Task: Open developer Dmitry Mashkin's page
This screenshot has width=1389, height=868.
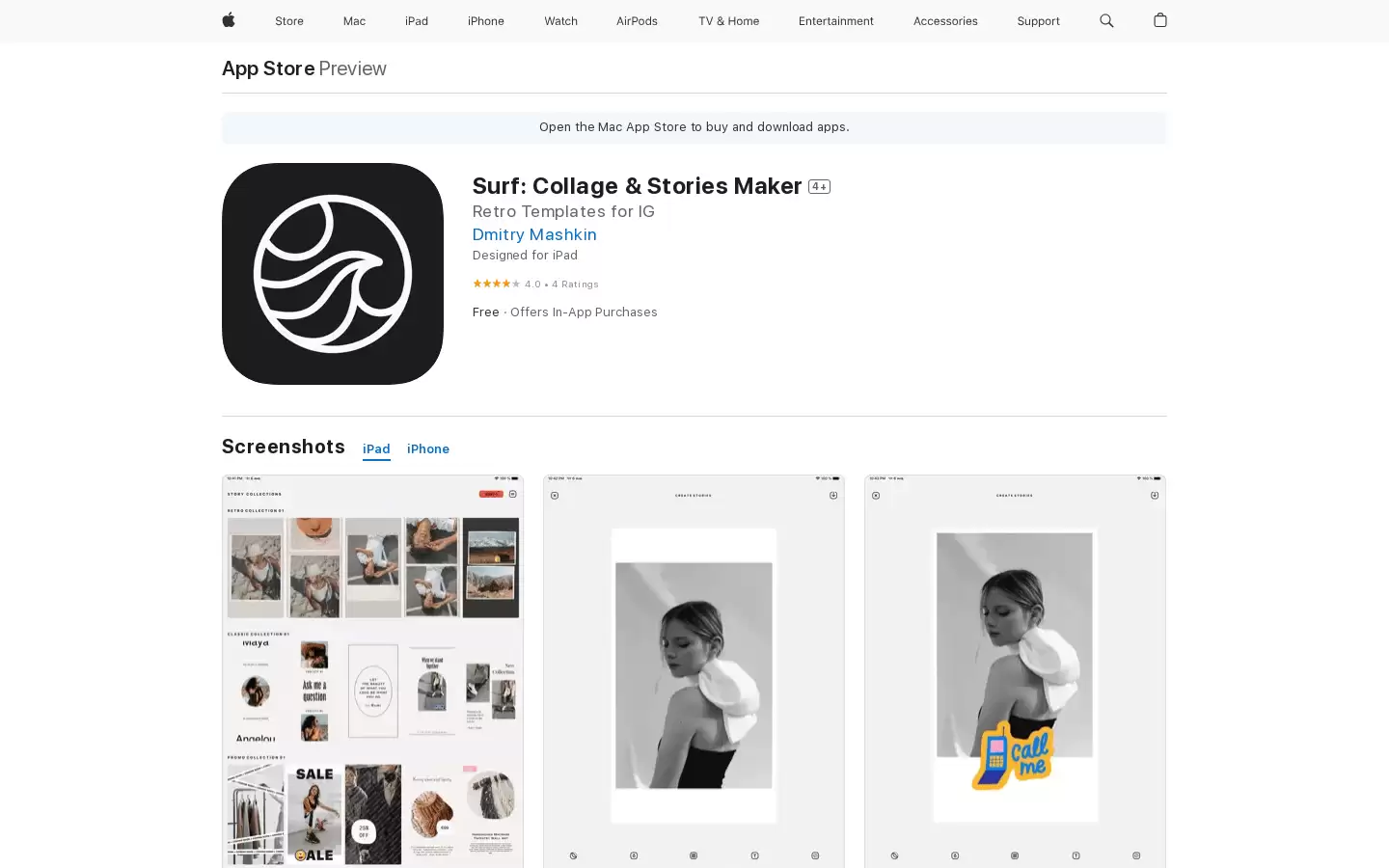Action: [x=534, y=234]
